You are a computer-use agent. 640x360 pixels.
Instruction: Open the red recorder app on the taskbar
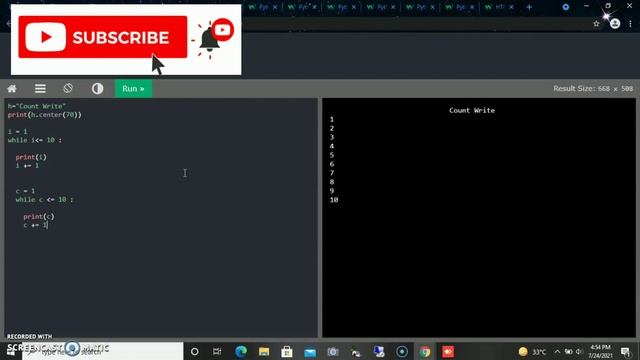(x=448, y=351)
